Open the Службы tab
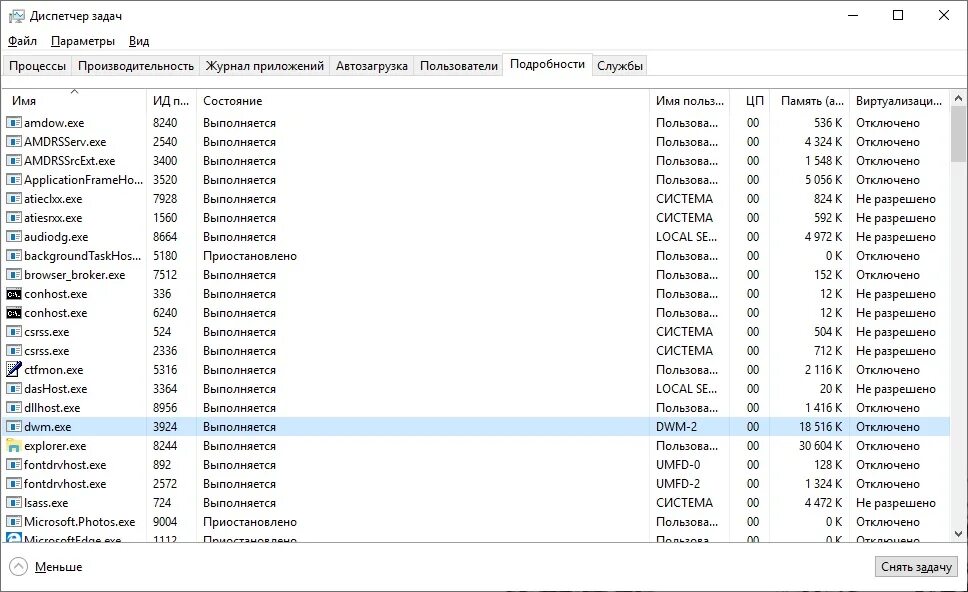968x592 pixels. point(620,65)
